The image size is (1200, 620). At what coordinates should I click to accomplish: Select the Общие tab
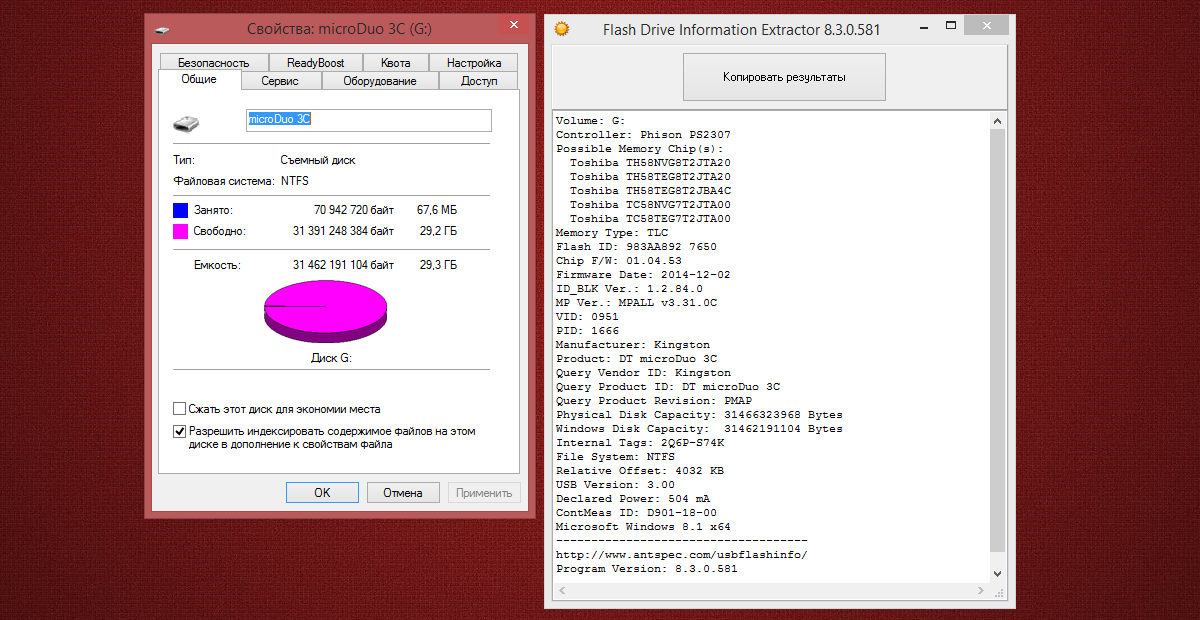pos(199,80)
